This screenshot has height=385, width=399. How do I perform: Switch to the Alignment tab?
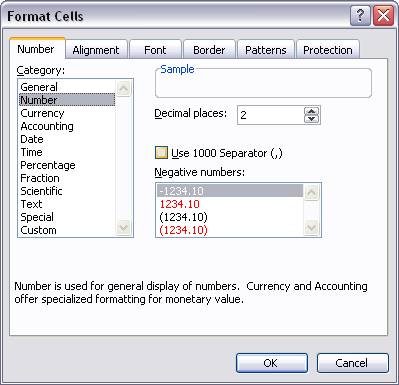pyautogui.click(x=96, y=50)
